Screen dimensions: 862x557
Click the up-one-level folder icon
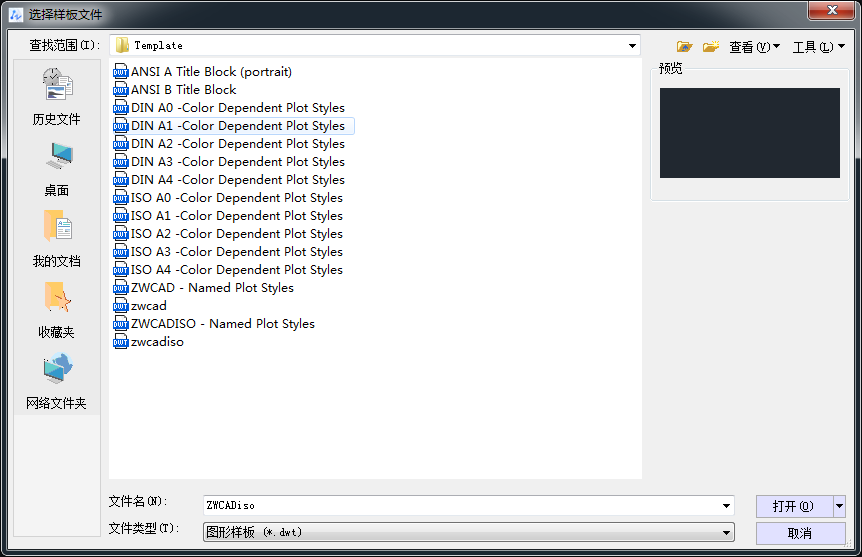(684, 47)
